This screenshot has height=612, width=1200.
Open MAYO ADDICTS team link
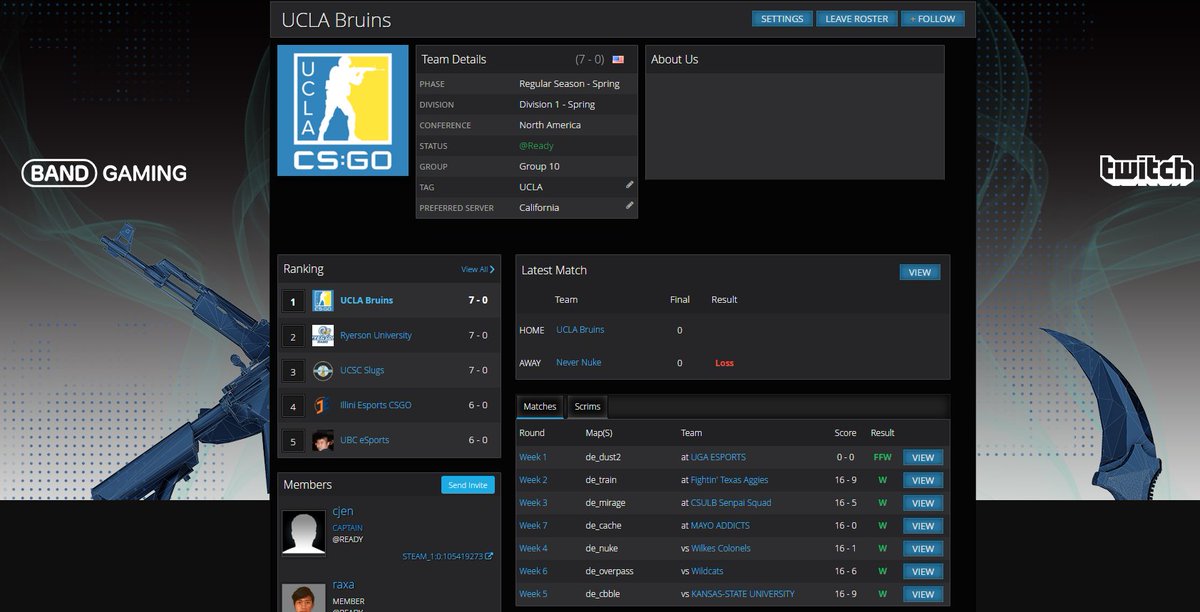(x=720, y=526)
